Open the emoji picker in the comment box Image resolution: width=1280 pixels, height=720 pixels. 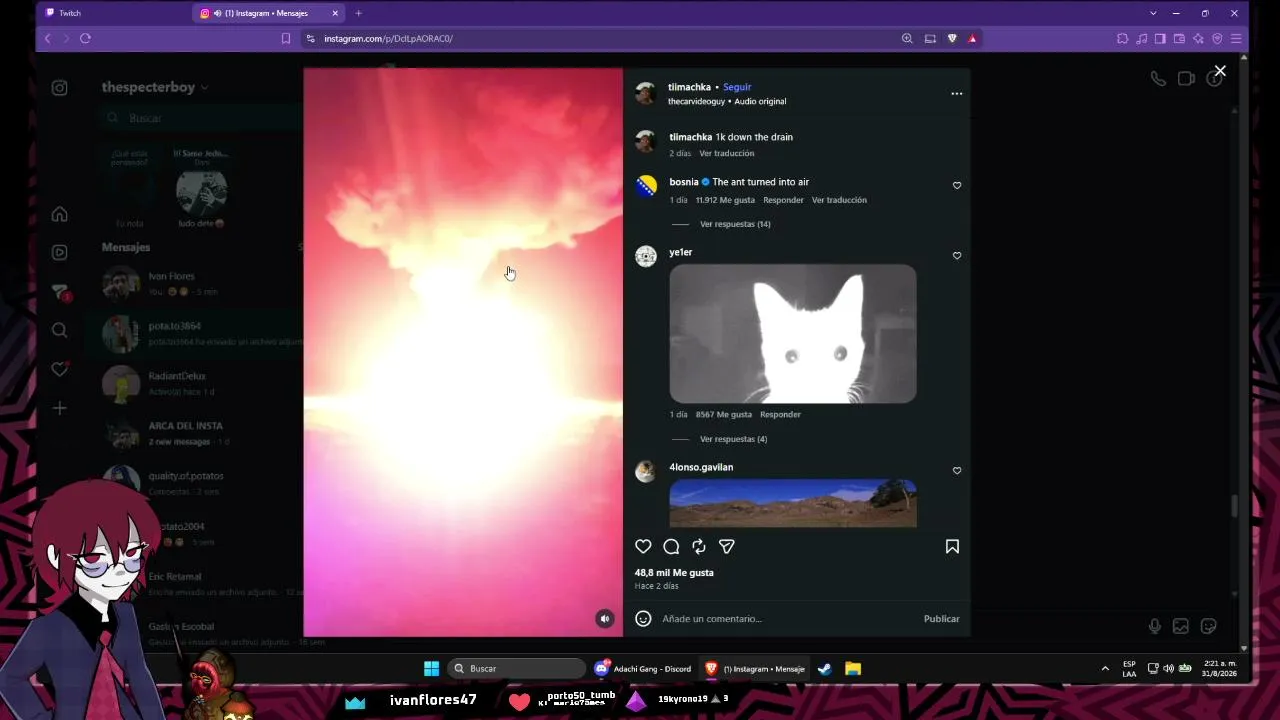tap(643, 619)
